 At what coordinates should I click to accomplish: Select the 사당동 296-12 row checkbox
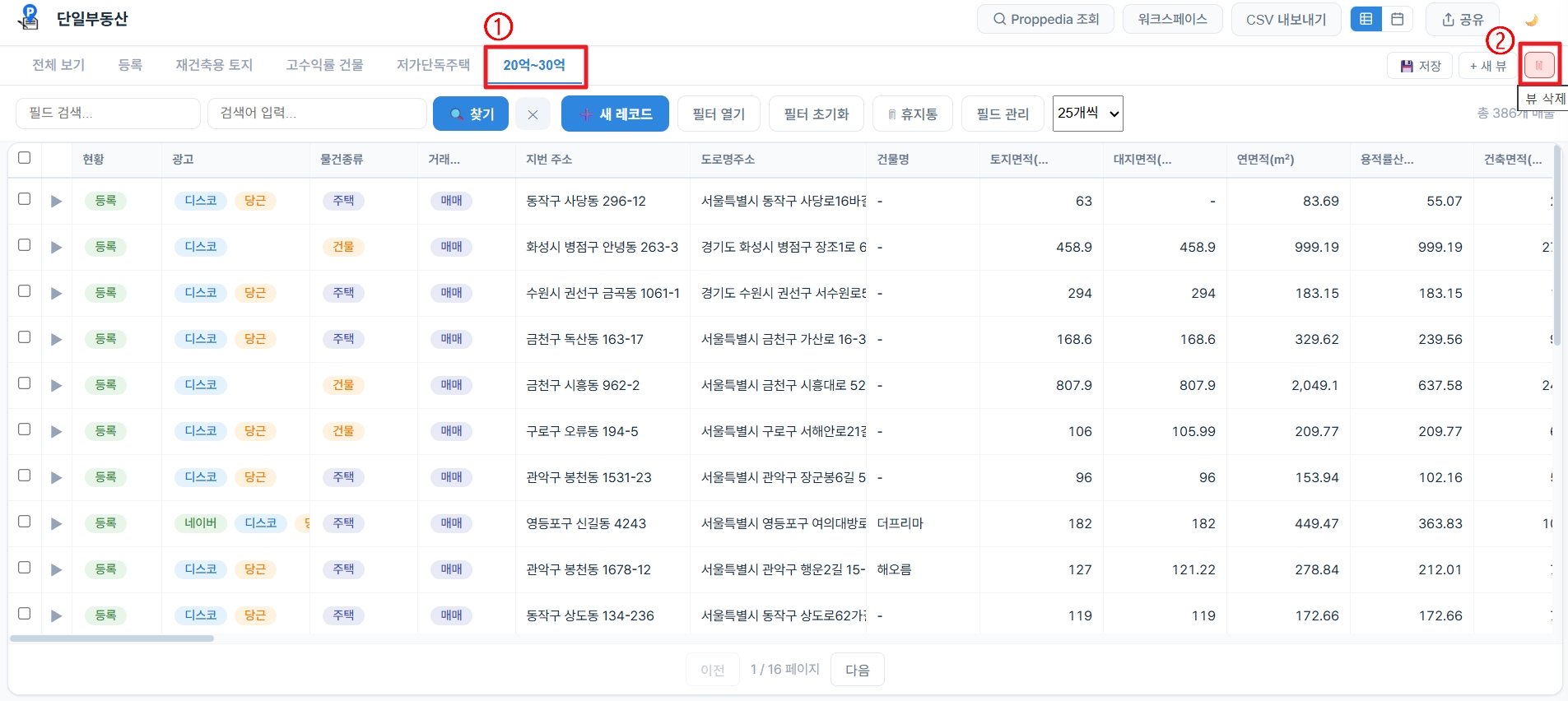coord(25,199)
